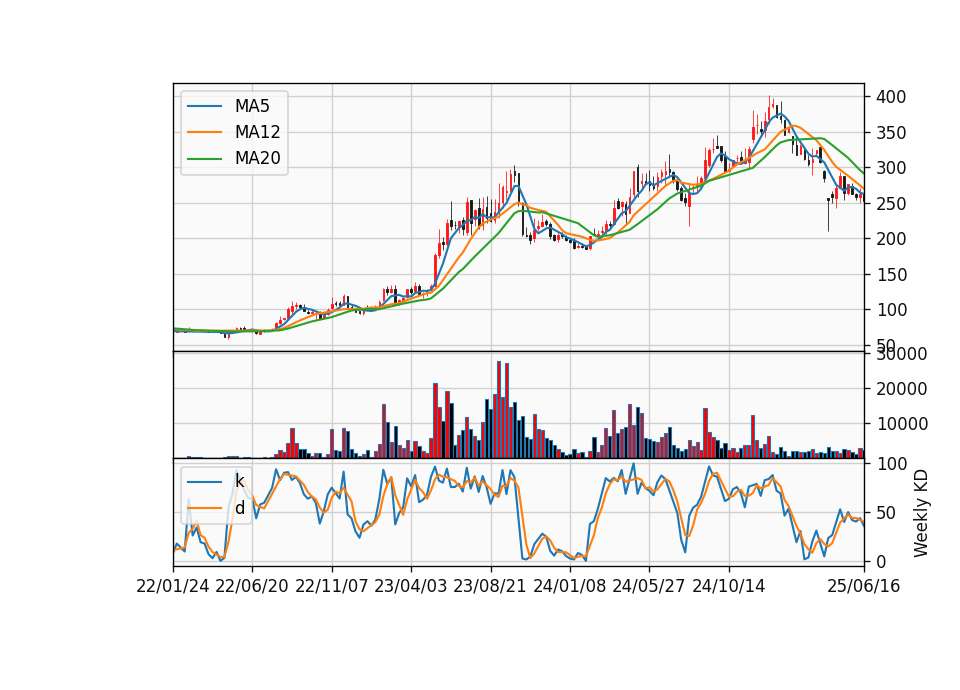This screenshot has height=690, width=960.
Task: Click the 24/05/27 date tick label
Action: (x=649, y=587)
